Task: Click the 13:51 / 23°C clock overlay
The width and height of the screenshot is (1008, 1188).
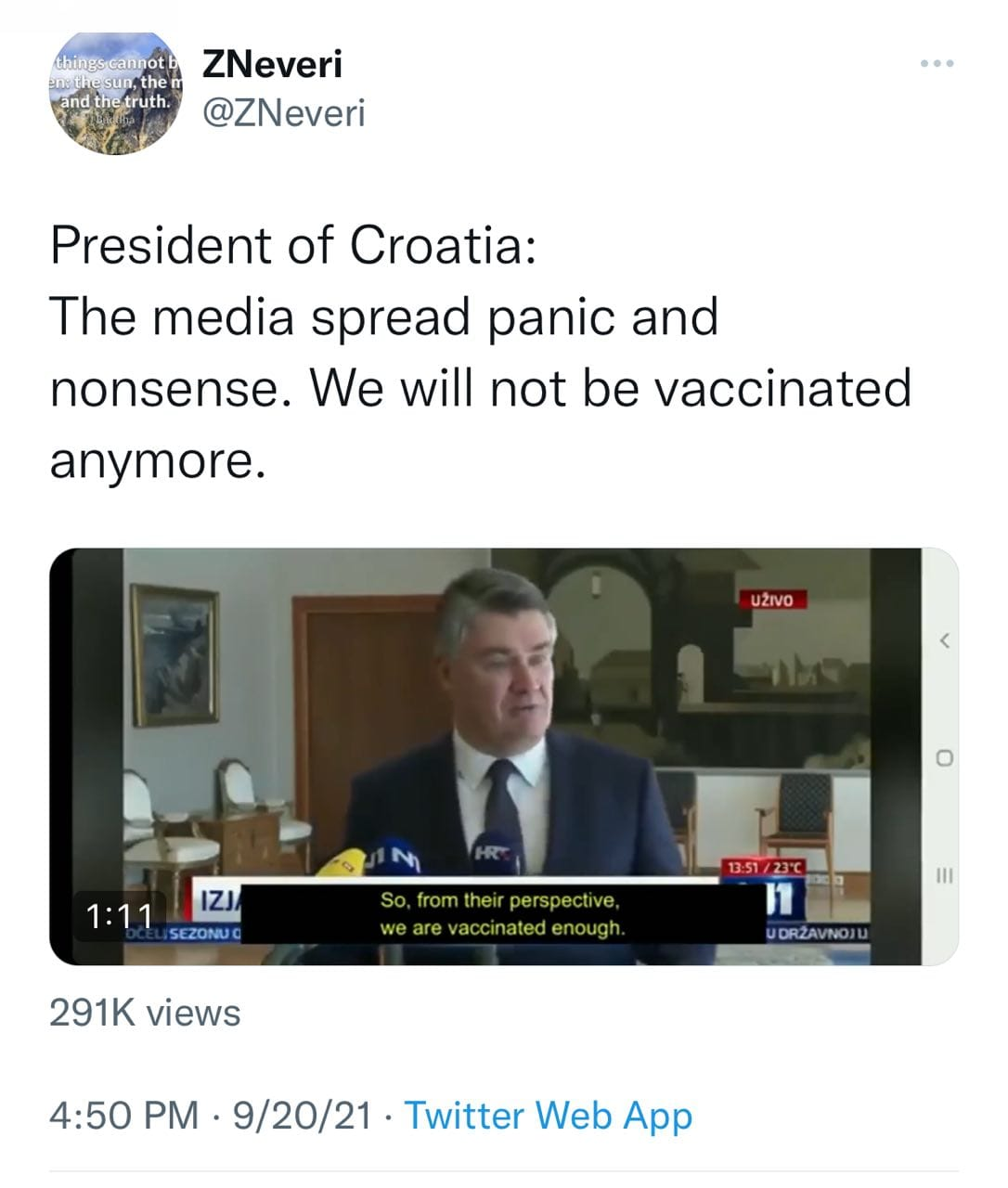Action: click(764, 867)
